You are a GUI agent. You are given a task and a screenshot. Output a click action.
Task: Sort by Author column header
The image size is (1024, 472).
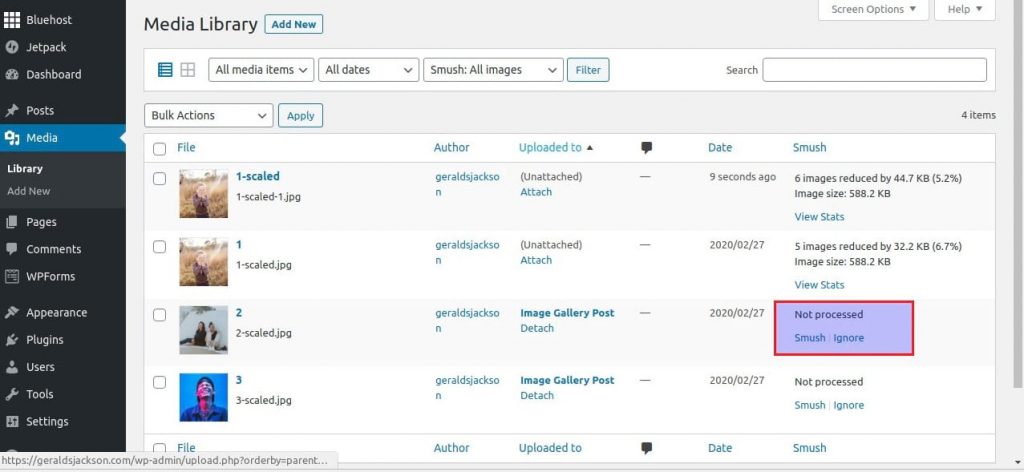pos(451,148)
